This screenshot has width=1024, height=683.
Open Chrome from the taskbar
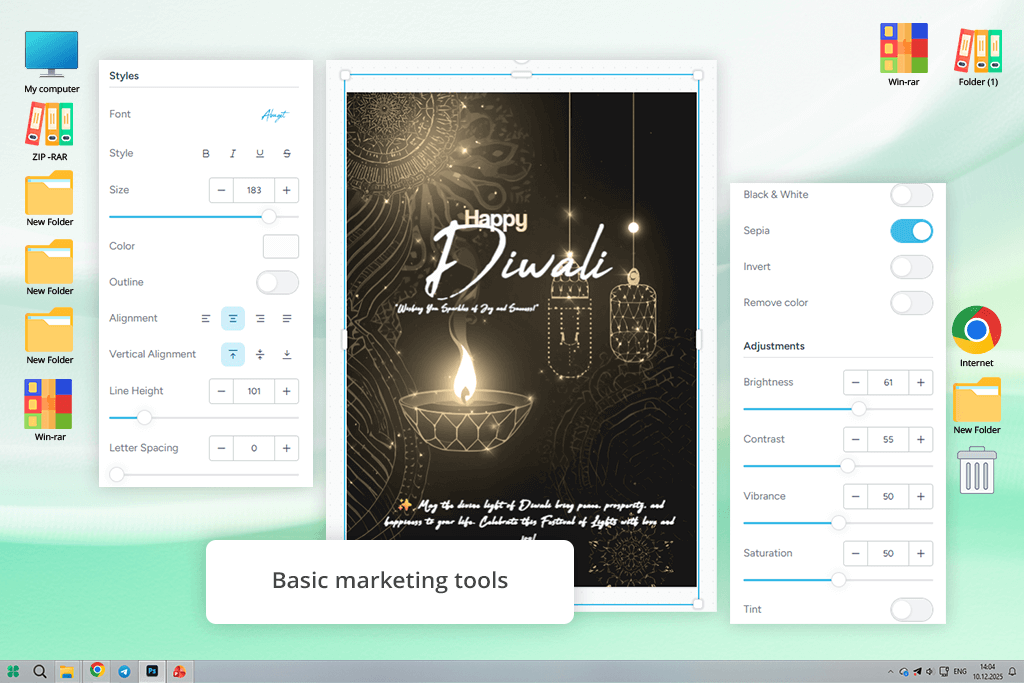pos(97,670)
